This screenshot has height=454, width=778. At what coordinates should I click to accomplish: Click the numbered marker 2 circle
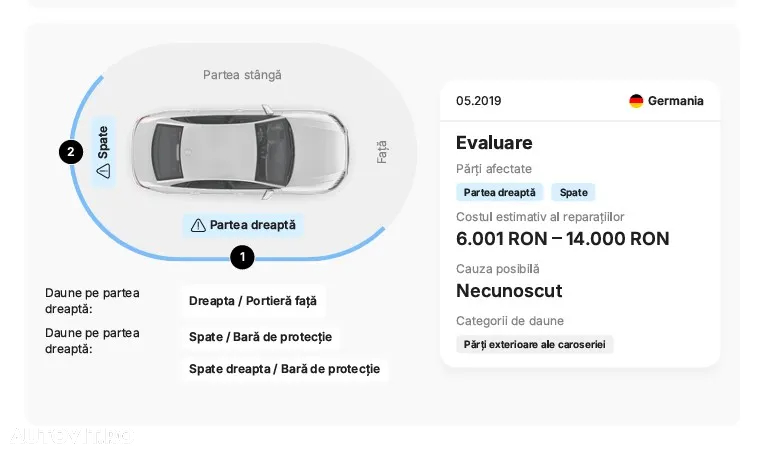[71, 152]
